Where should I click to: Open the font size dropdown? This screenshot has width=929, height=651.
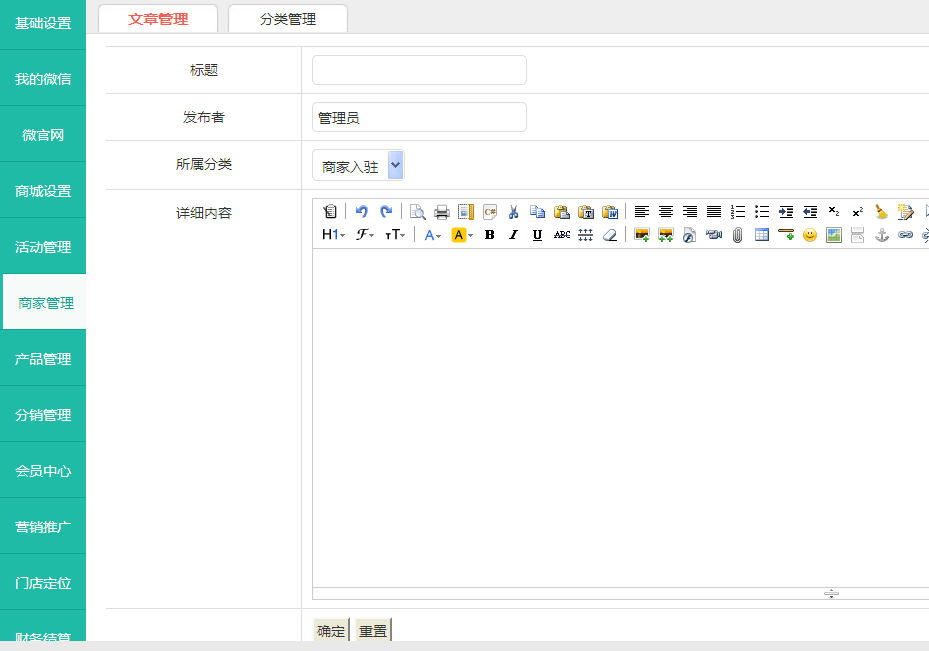pos(395,235)
